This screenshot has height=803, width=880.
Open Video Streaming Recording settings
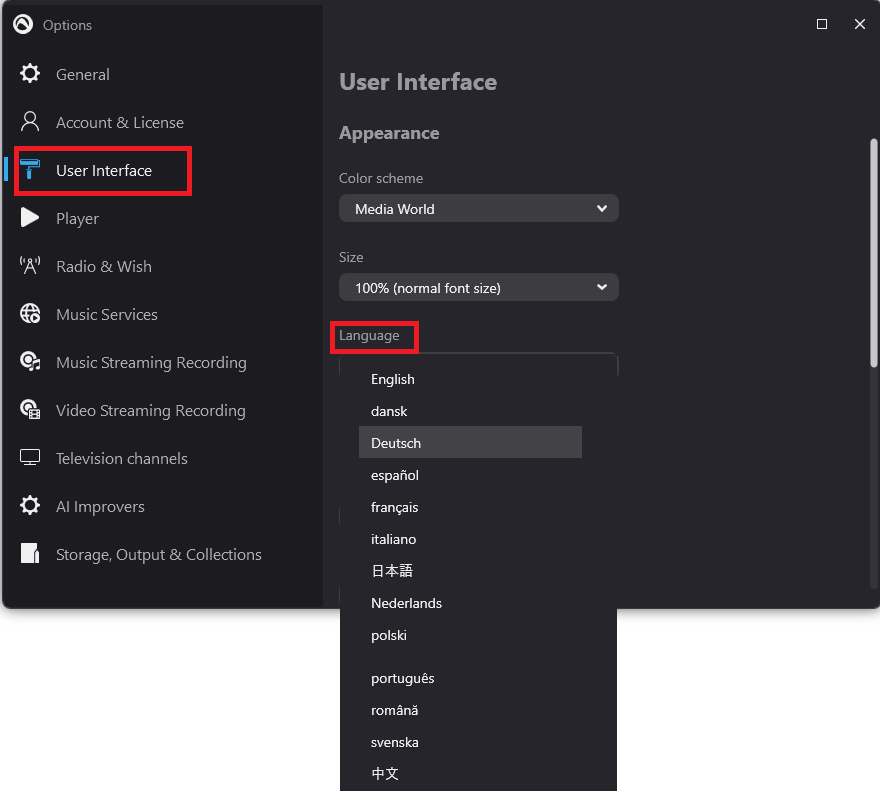[150, 410]
